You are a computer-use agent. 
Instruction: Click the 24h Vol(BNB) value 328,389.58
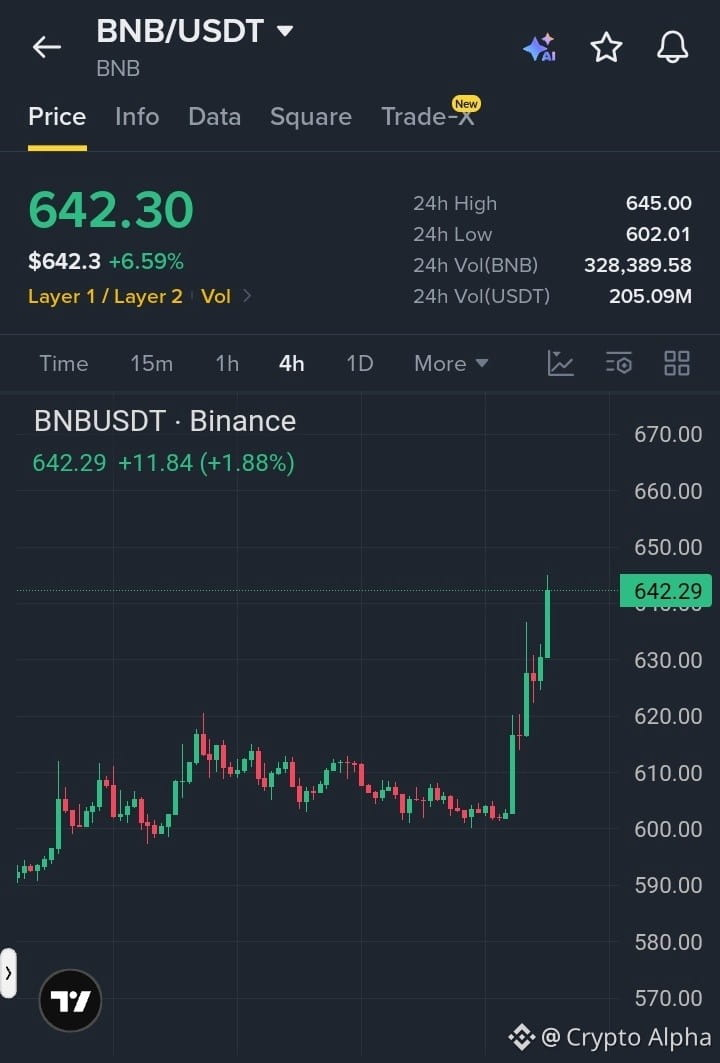pyautogui.click(x=637, y=265)
